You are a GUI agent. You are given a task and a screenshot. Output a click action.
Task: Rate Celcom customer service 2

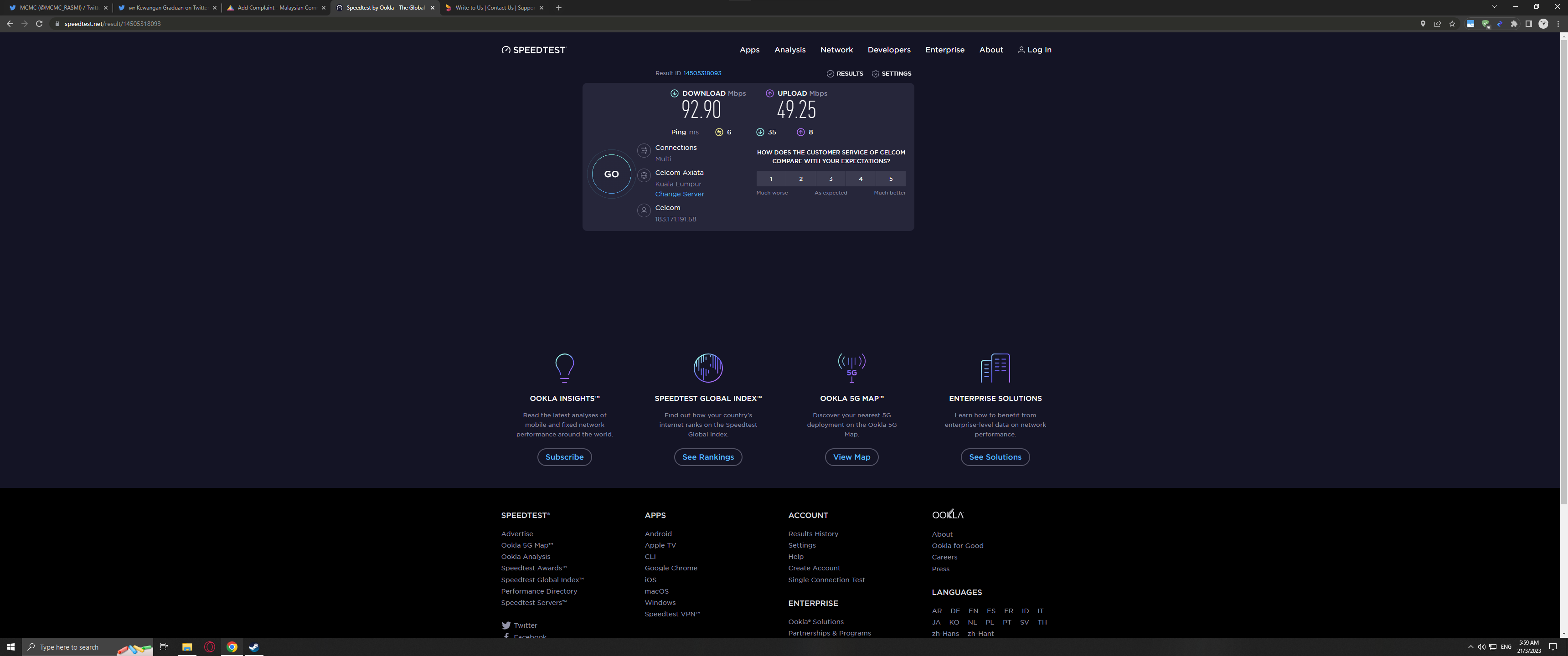tap(801, 178)
